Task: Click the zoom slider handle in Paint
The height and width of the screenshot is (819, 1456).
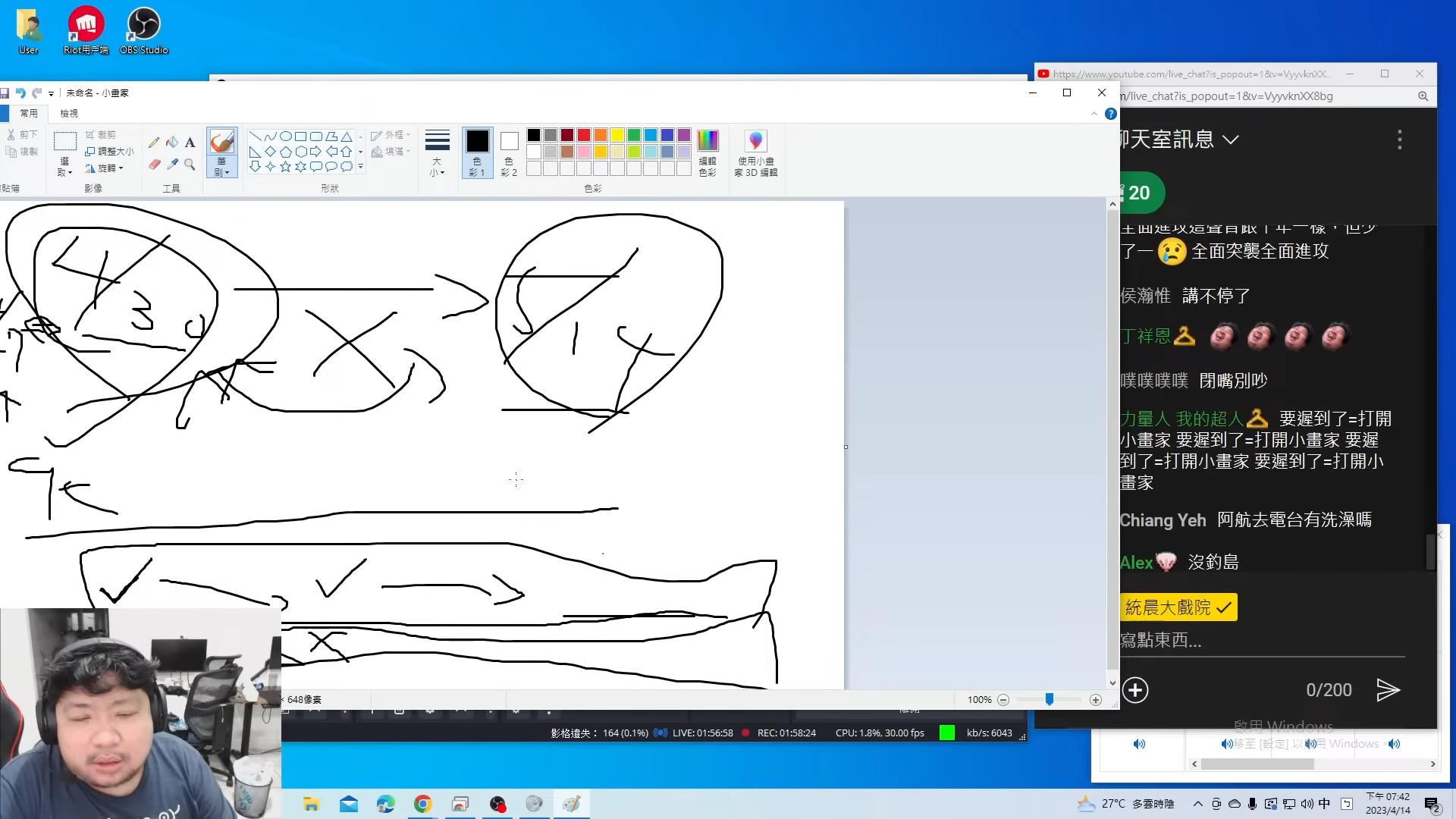Action: (1050, 699)
